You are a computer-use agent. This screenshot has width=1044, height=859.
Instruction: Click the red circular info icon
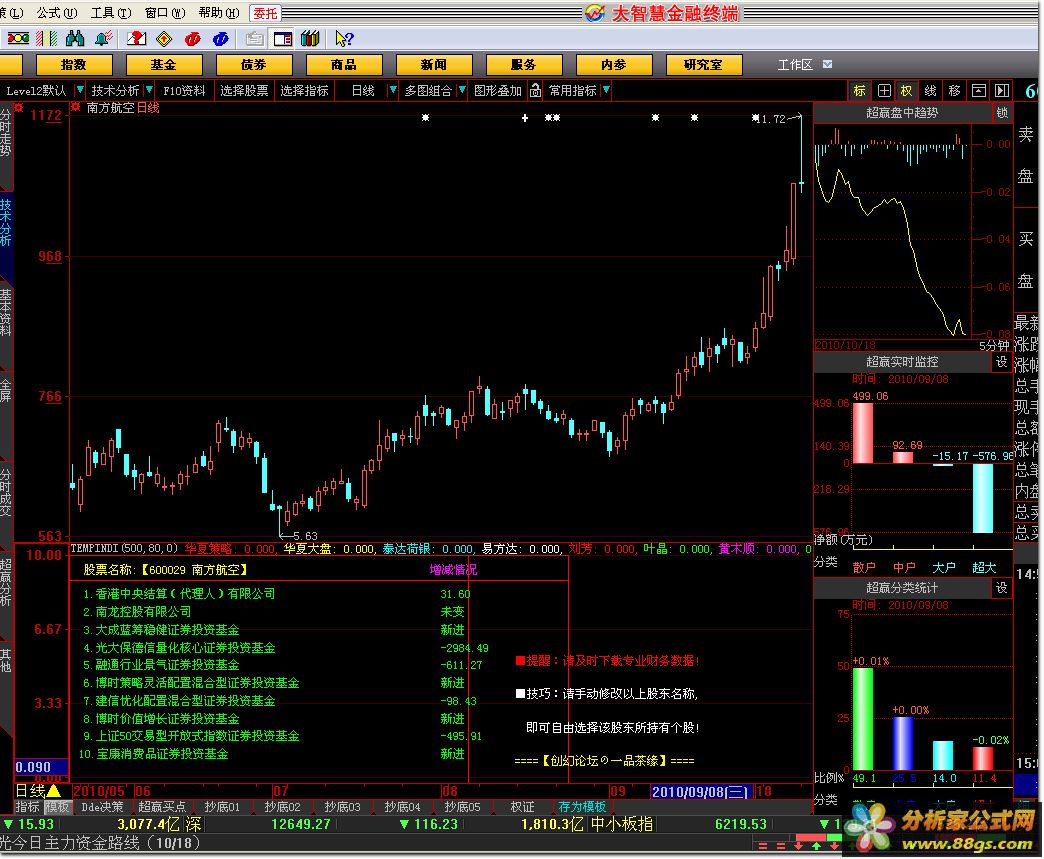tap(193, 39)
